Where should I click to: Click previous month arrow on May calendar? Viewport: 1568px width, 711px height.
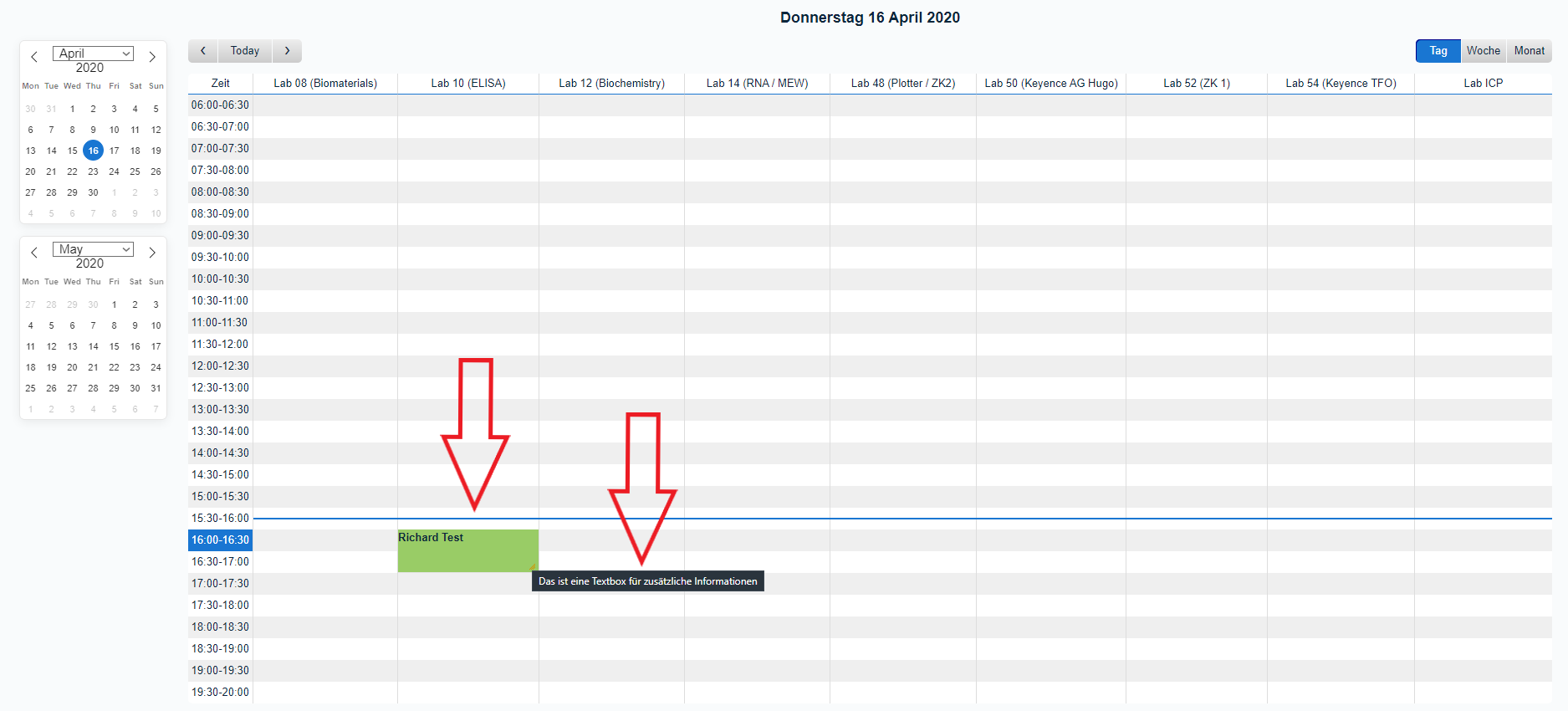(34, 253)
